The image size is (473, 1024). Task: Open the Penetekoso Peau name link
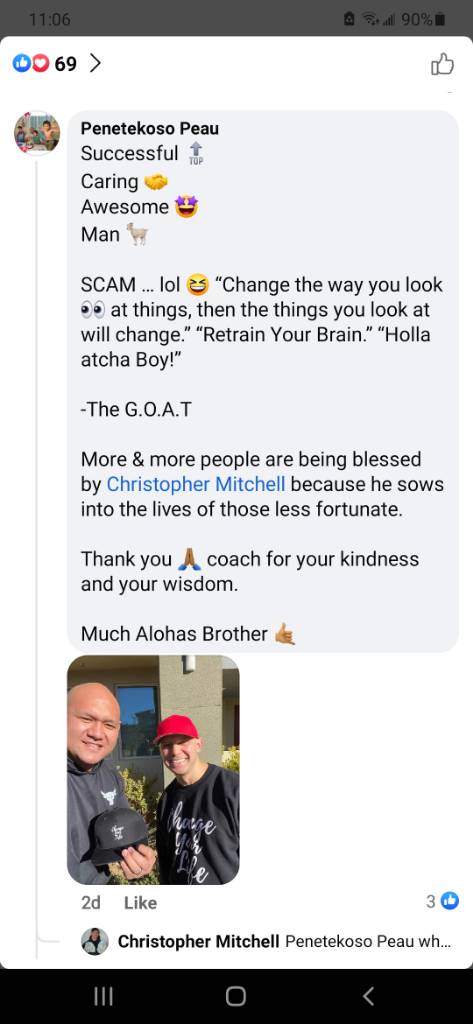pos(150,129)
